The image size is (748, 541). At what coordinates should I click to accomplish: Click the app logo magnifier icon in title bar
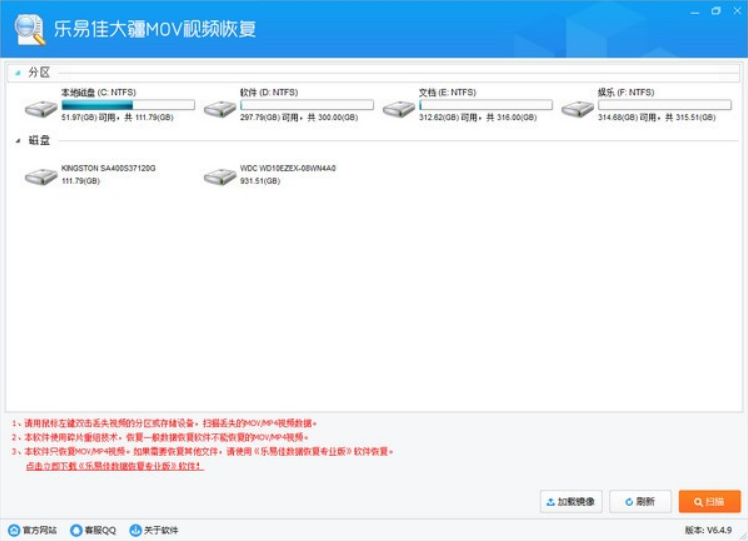click(x=30, y=30)
